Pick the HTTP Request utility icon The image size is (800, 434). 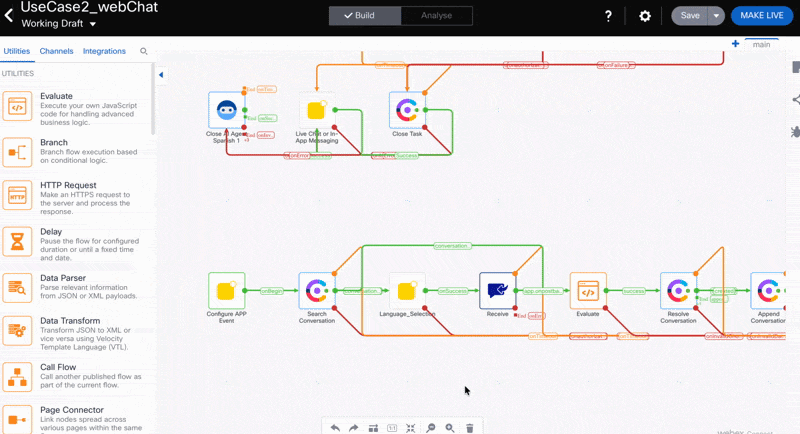[17, 195]
